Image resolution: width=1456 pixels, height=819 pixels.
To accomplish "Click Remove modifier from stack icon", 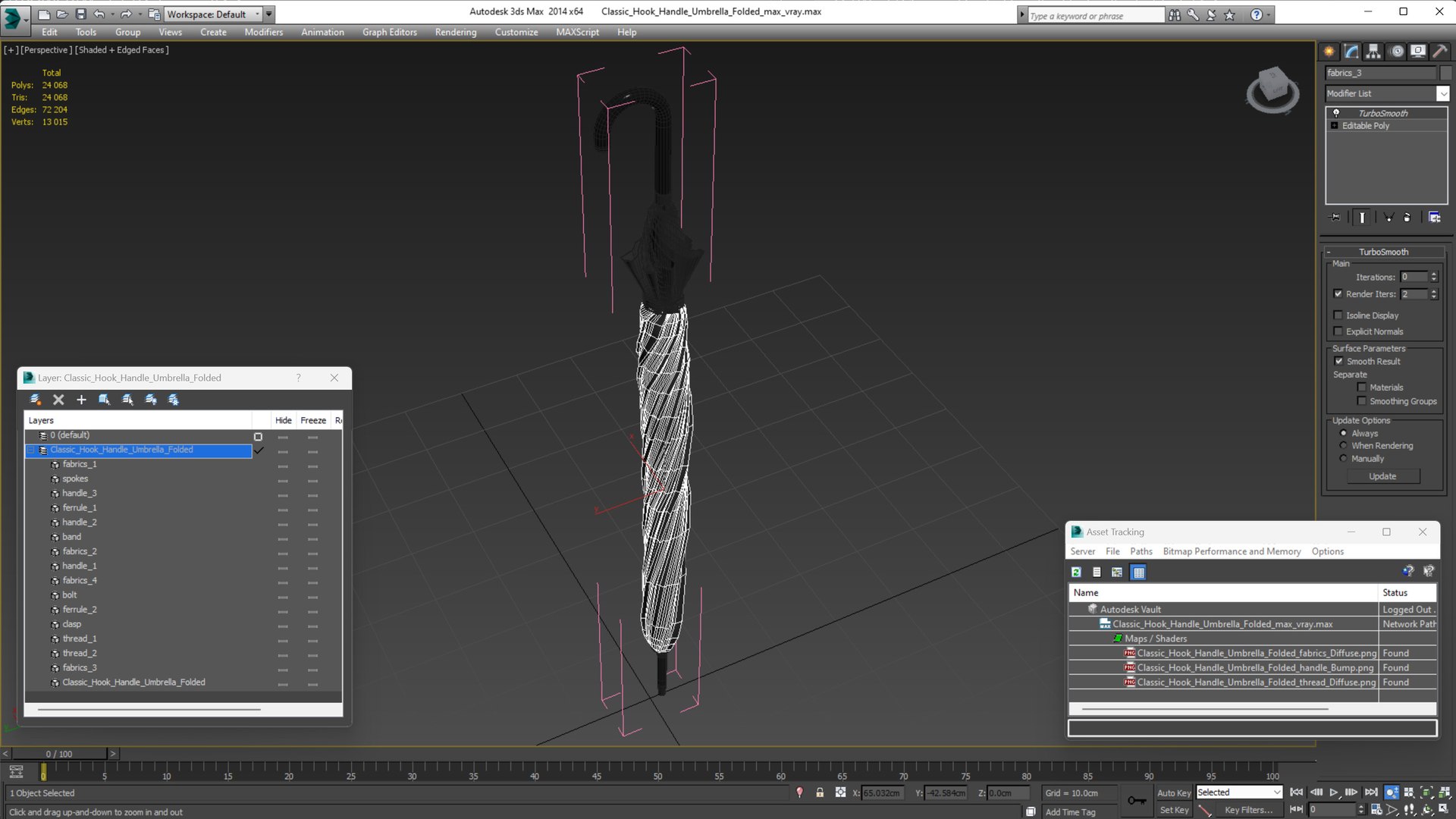I will pyautogui.click(x=1407, y=218).
